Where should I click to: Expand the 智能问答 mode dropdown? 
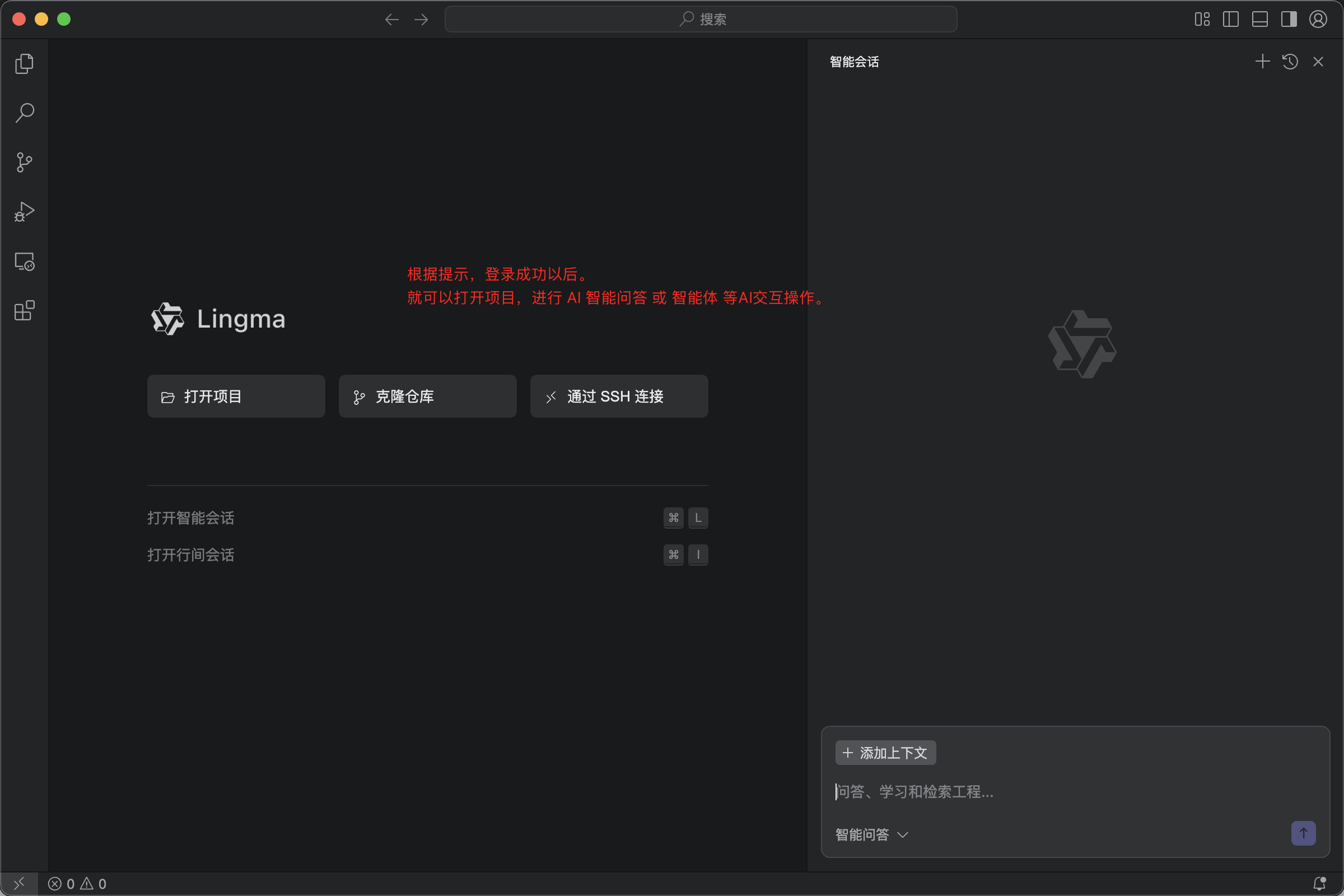[x=871, y=834]
